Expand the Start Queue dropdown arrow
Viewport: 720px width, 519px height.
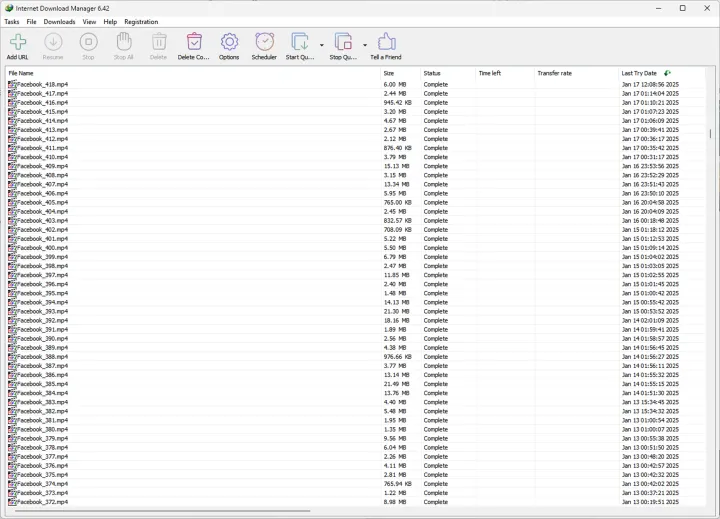tap(321, 45)
